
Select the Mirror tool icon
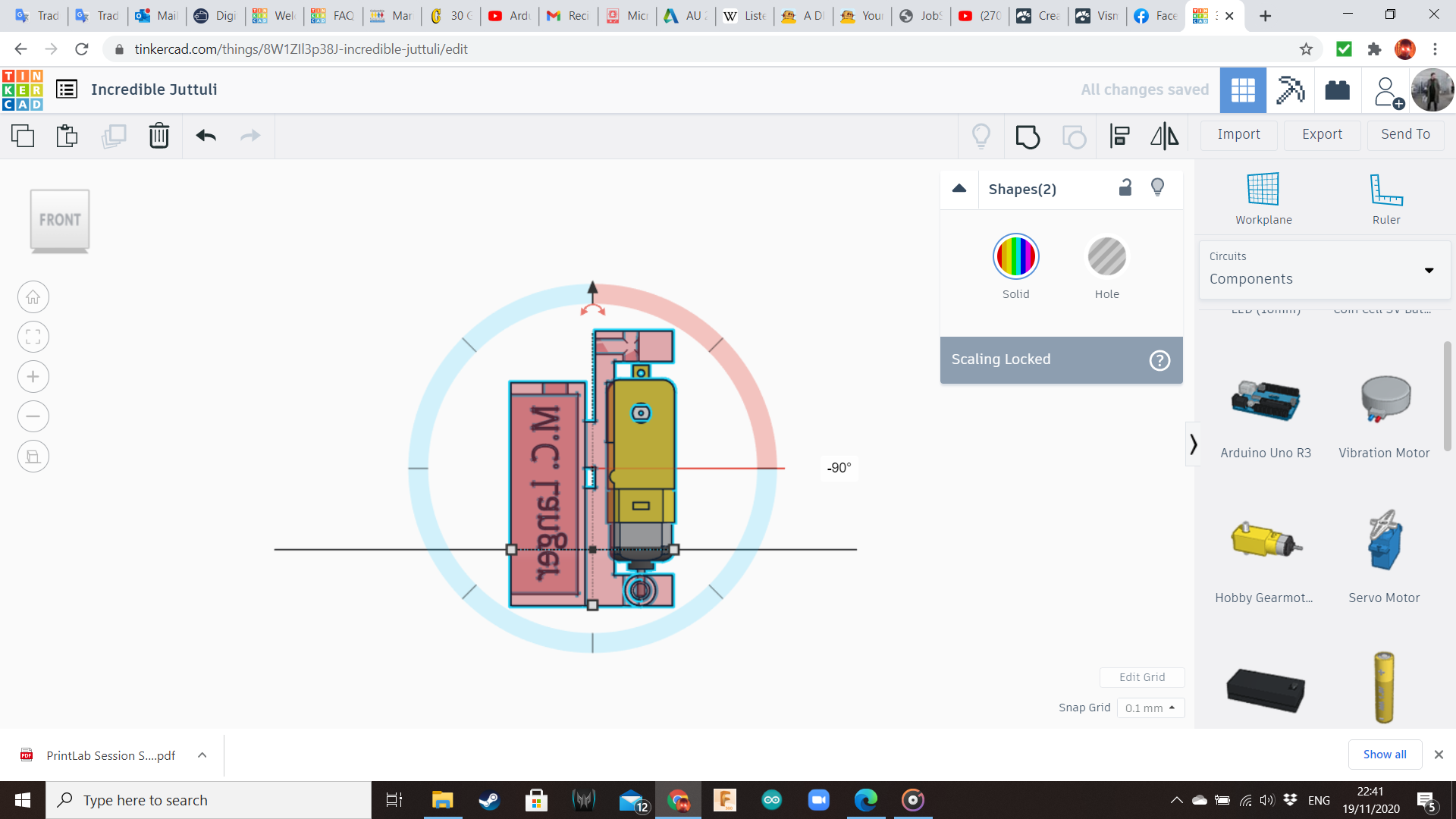click(1164, 136)
